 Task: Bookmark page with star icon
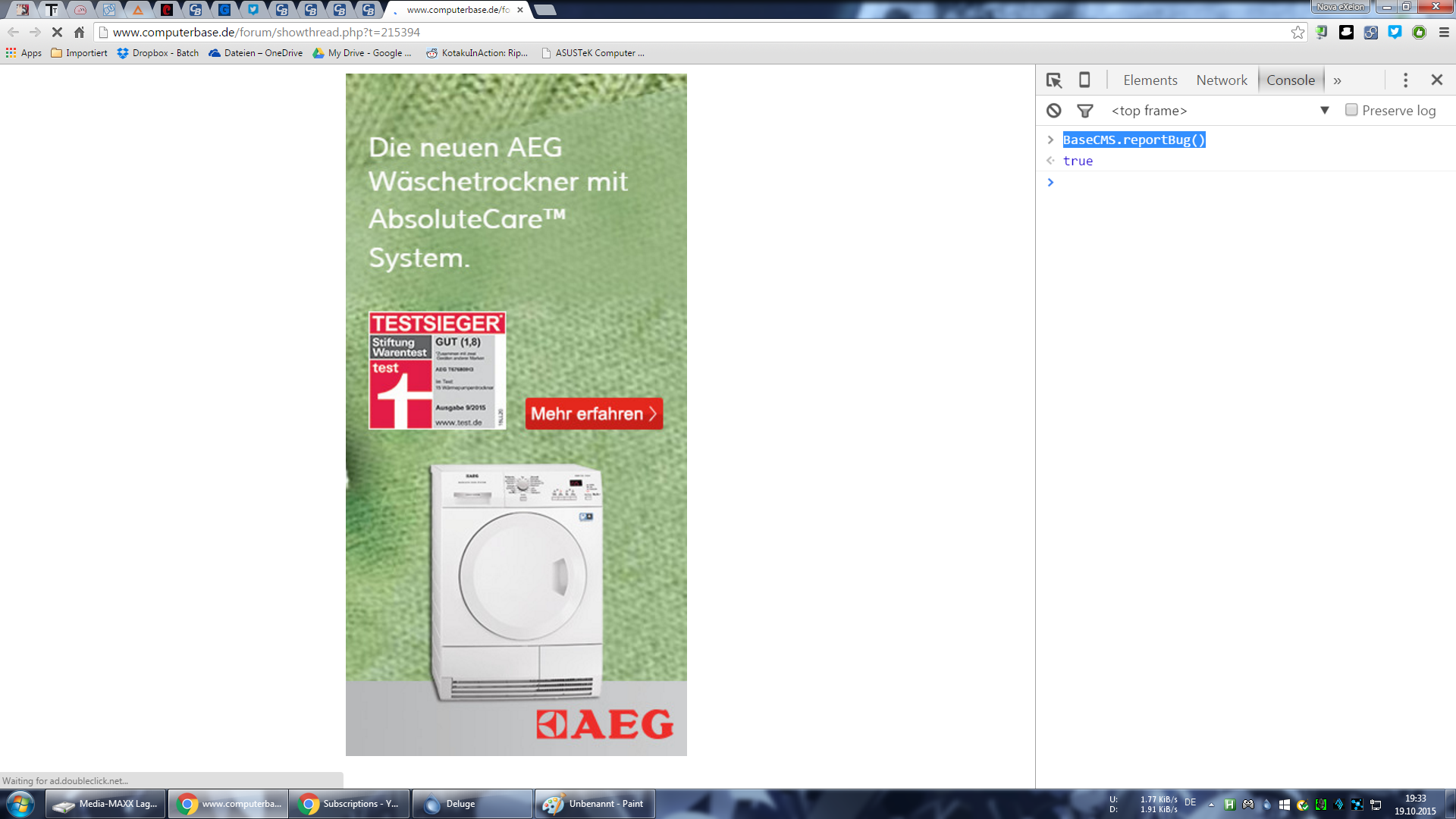[1298, 33]
